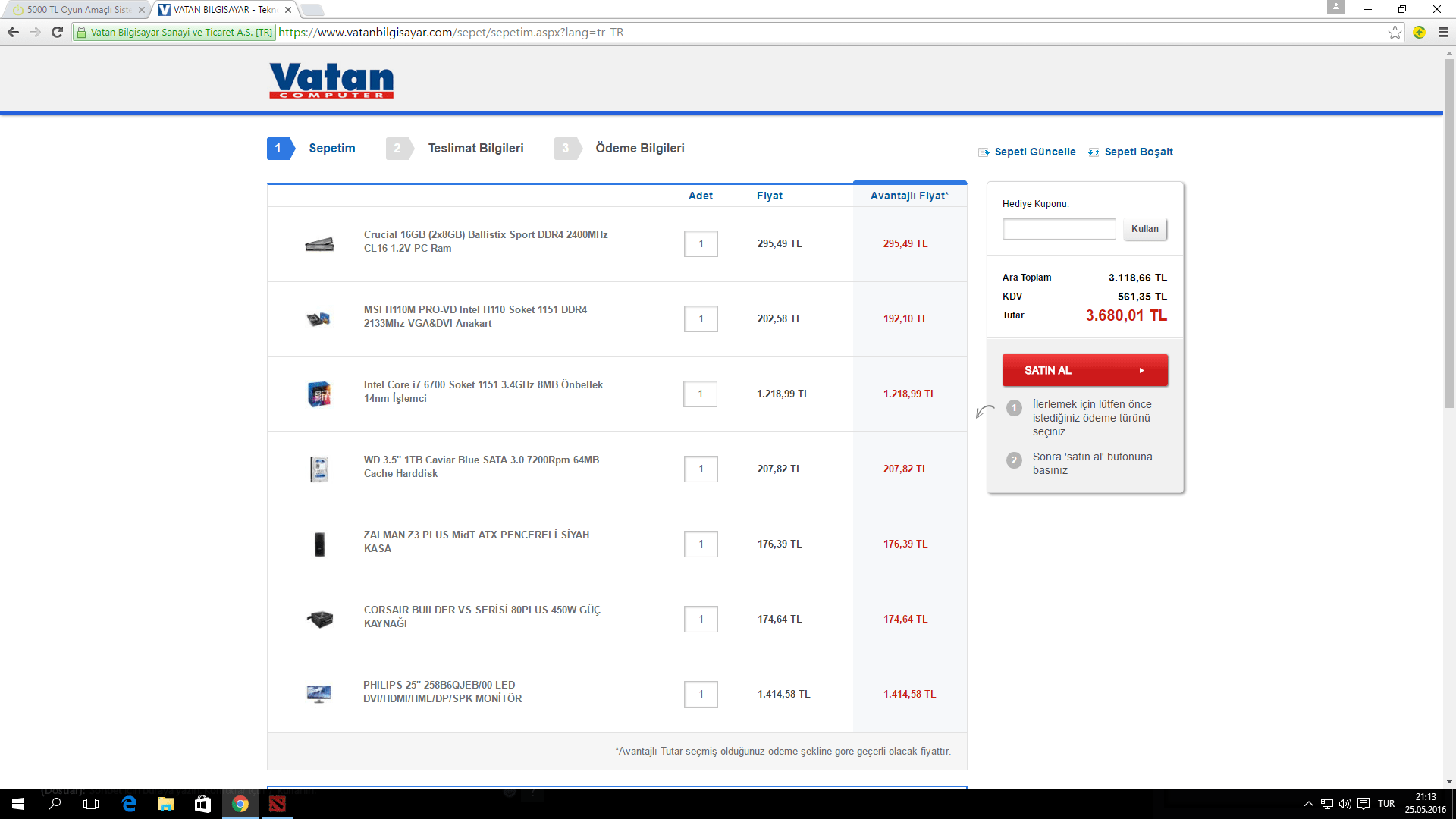
Task: Open Dota 2 from the taskbar
Action: click(x=278, y=804)
